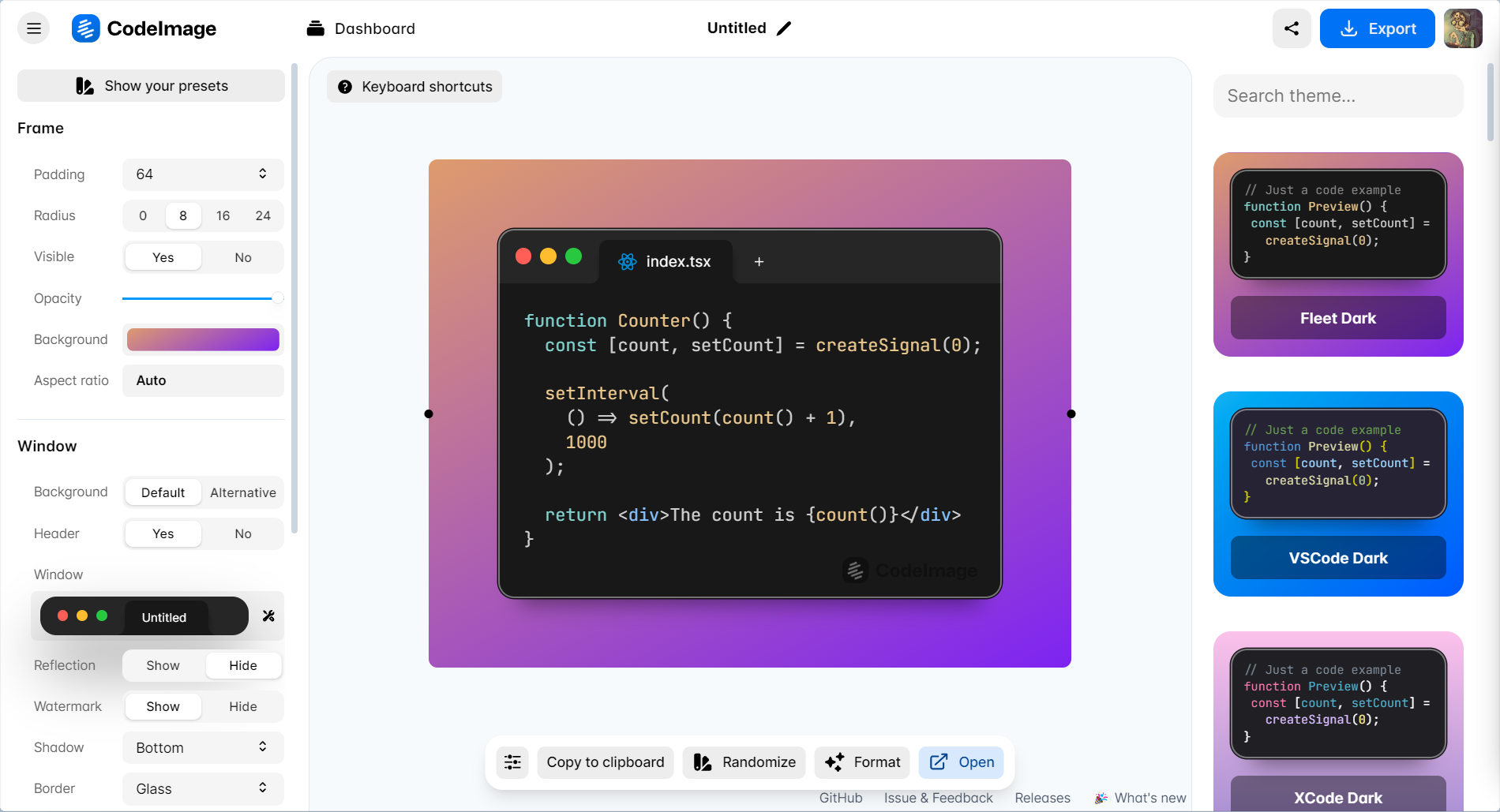Set frame radius to 24
This screenshot has width=1500, height=812.
coord(263,216)
